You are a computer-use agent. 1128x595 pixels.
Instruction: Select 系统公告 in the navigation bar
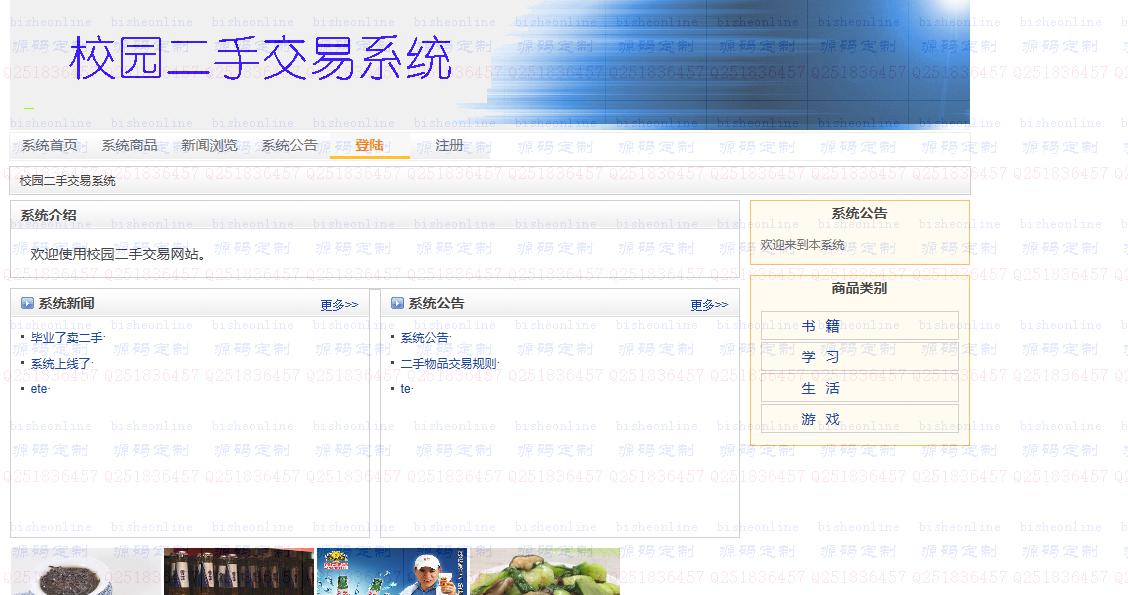(289, 145)
